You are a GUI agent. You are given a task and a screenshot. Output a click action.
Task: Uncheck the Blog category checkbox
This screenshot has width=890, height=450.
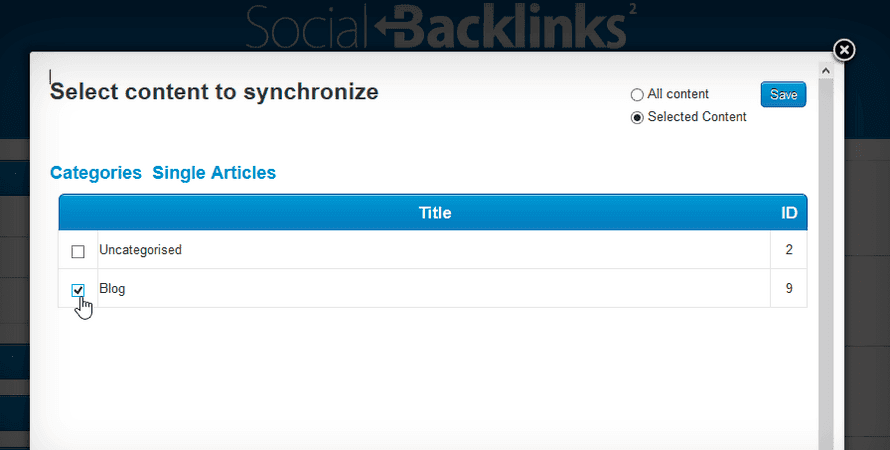point(78,290)
